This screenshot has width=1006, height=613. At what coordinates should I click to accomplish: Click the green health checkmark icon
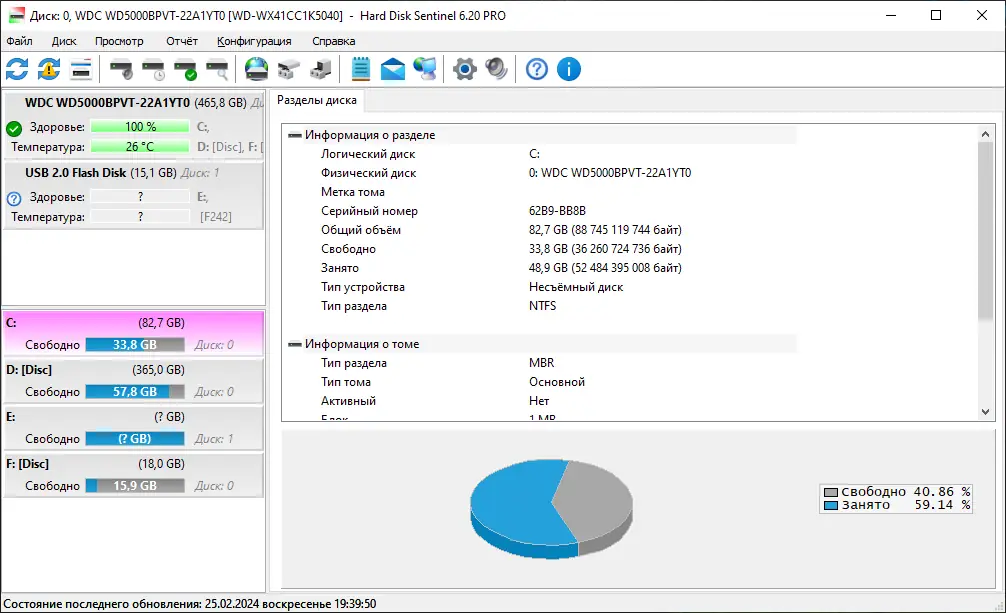pyautogui.click(x=14, y=128)
